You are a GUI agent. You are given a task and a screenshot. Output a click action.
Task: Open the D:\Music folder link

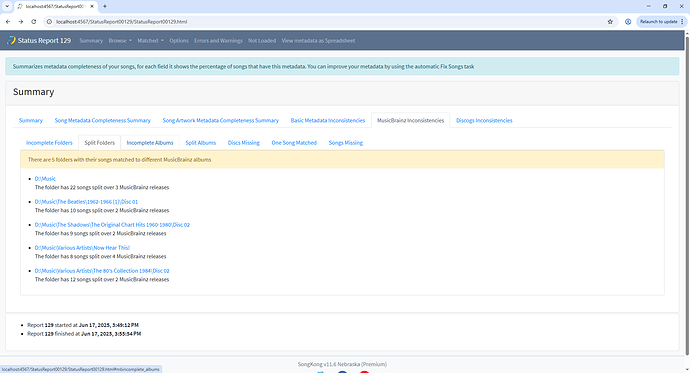(x=45, y=179)
